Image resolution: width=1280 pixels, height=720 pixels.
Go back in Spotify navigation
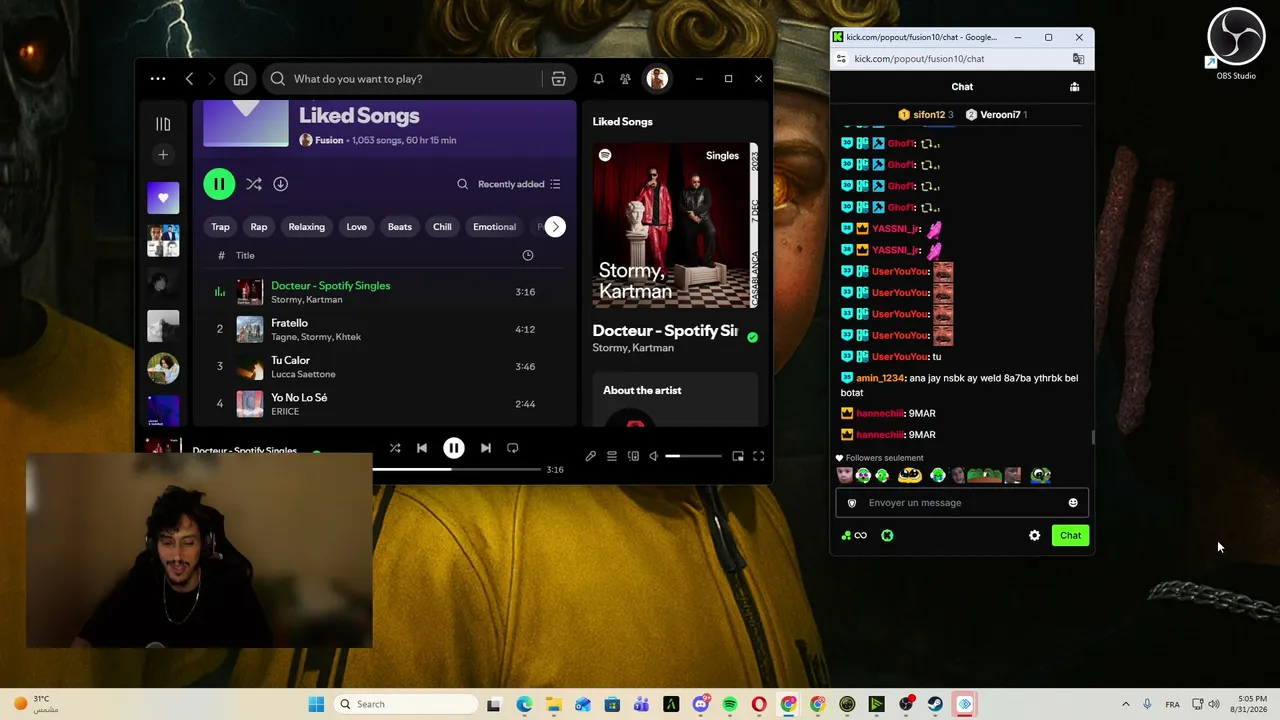click(x=189, y=79)
